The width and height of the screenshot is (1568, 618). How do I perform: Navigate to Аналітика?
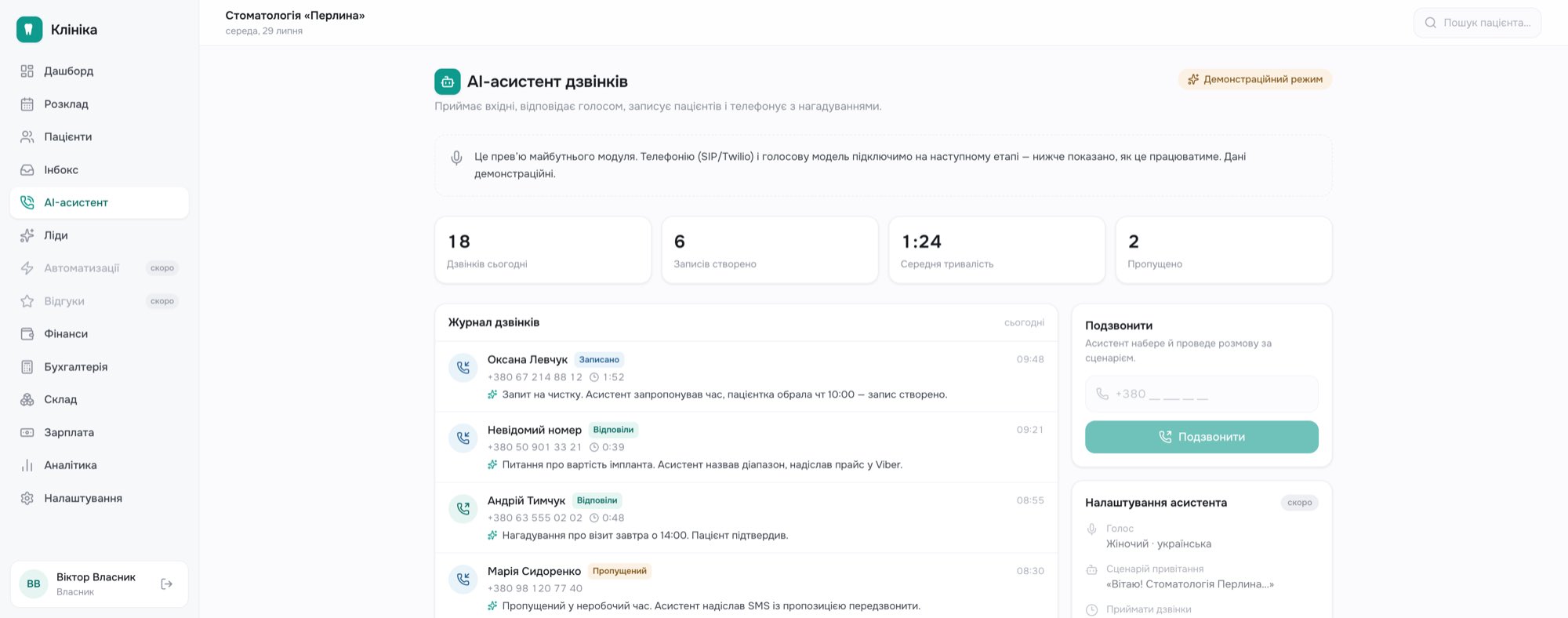(100, 465)
